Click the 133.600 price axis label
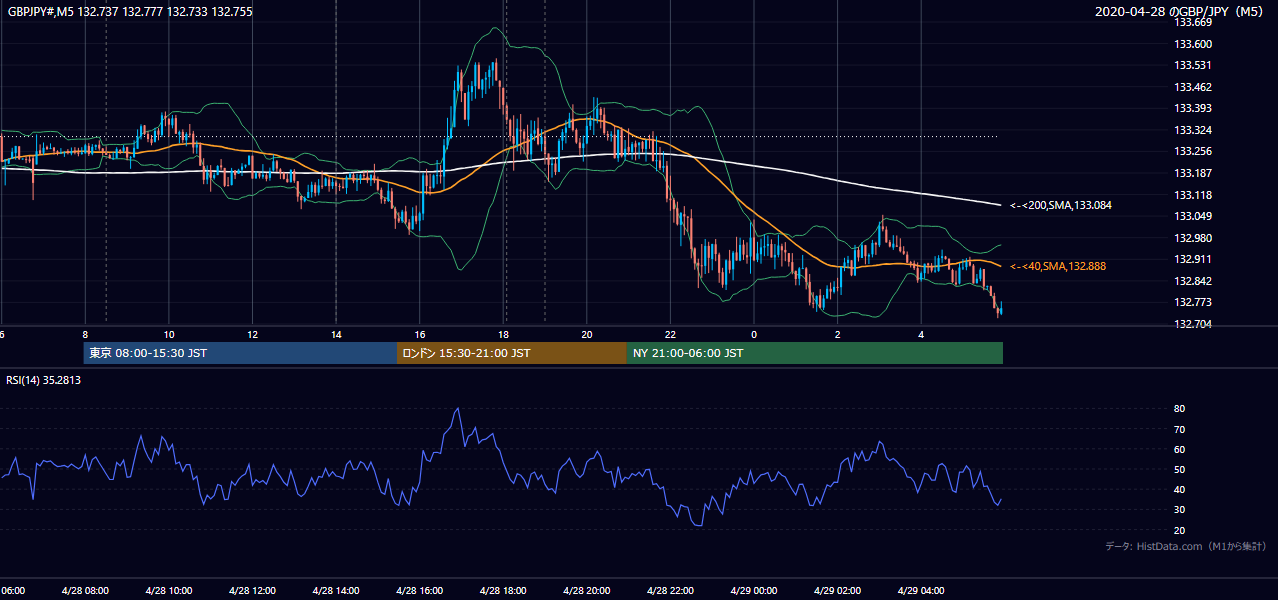This screenshot has width=1278, height=600. coord(1192,44)
